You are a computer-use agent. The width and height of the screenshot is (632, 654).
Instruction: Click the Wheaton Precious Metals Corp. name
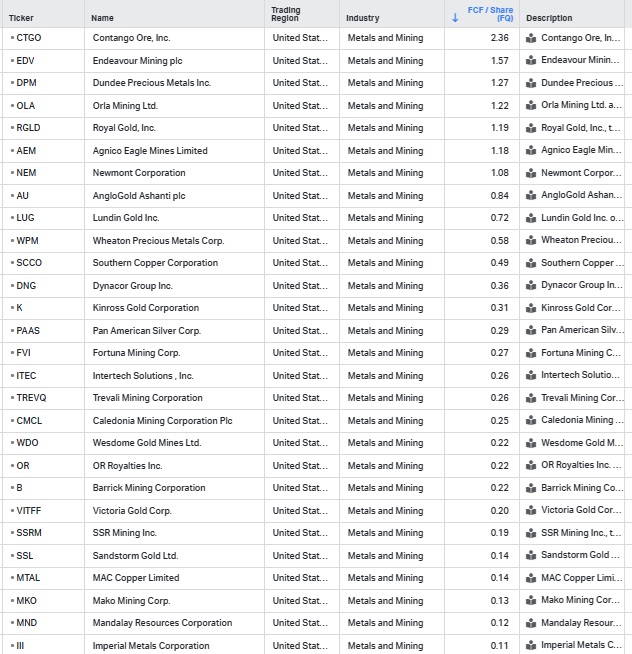coord(159,241)
